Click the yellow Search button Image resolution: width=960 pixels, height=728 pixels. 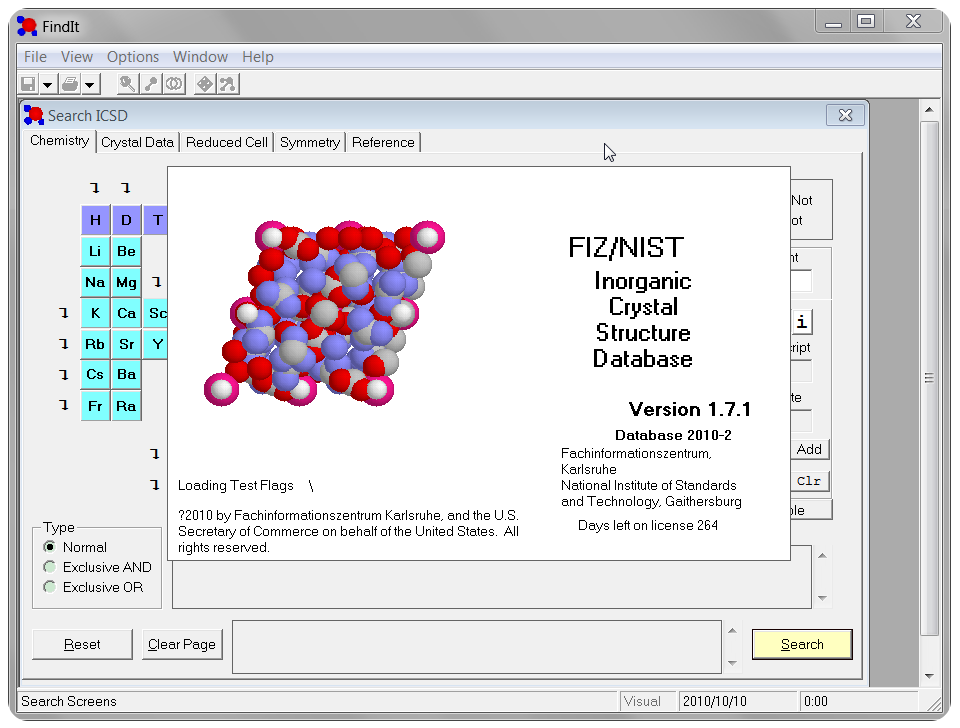tap(802, 644)
